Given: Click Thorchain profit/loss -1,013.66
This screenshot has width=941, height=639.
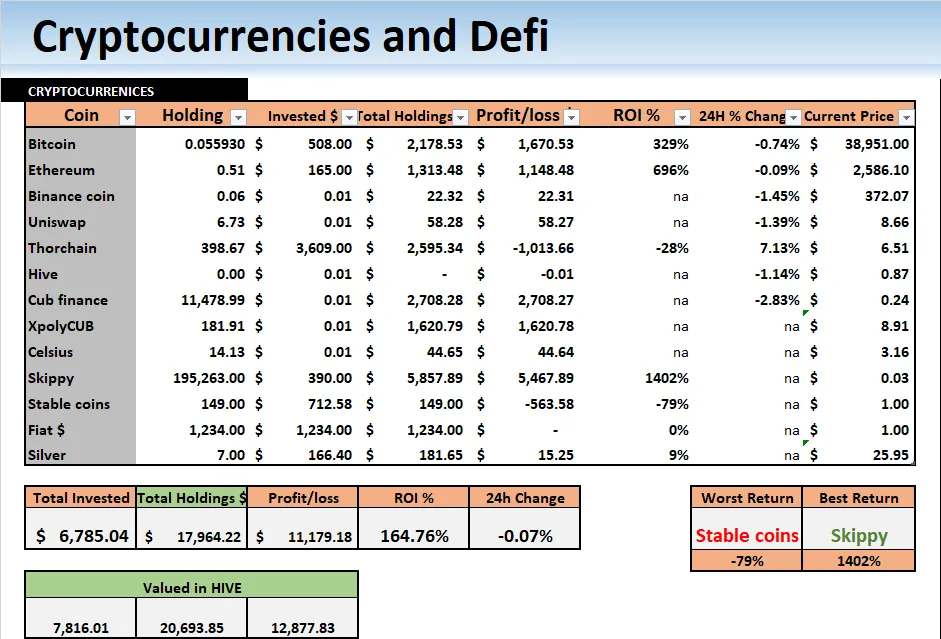Looking at the screenshot, I should tap(543, 248).
